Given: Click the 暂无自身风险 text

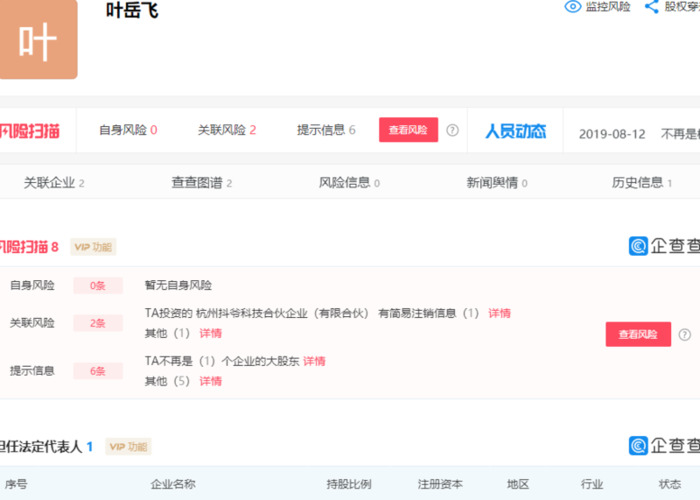Looking at the screenshot, I should 179,285.
